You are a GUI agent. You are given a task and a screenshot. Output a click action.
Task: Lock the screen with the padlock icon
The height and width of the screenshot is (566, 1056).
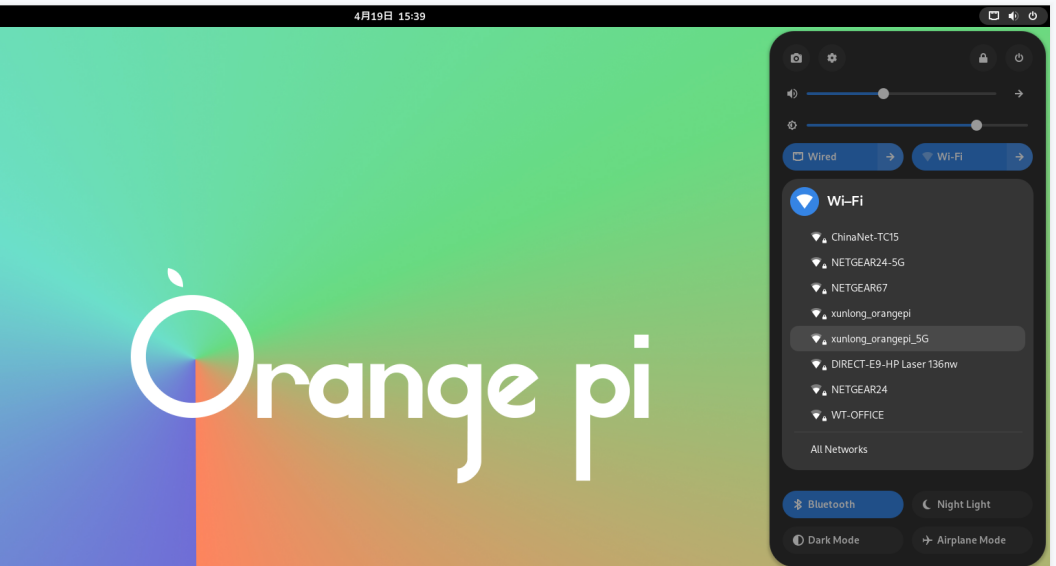983,58
